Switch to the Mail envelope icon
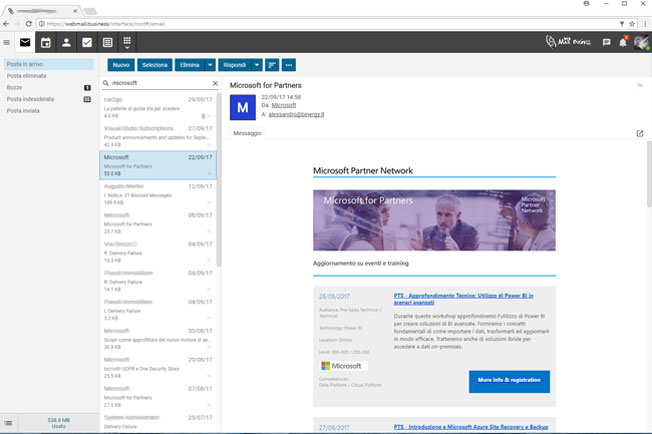Viewport: 652px width, 434px height. pos(25,42)
